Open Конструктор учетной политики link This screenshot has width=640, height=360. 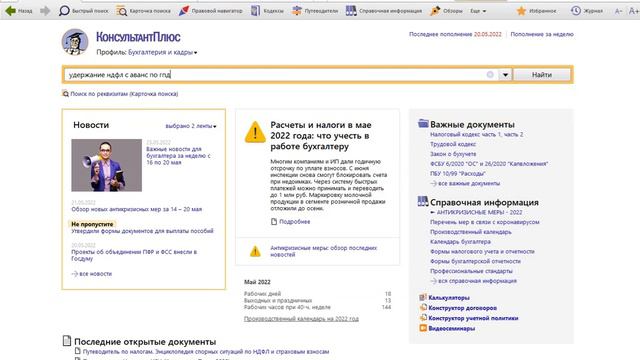point(473,318)
